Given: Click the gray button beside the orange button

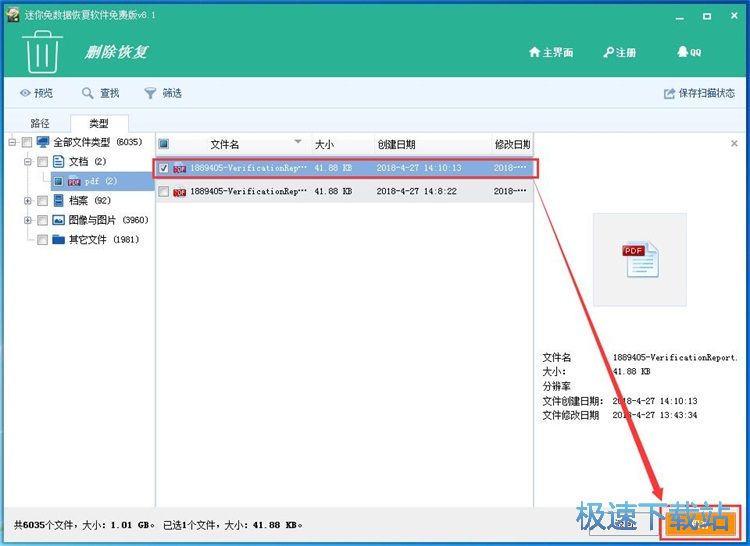Looking at the screenshot, I should pyautogui.click(x=625, y=523).
